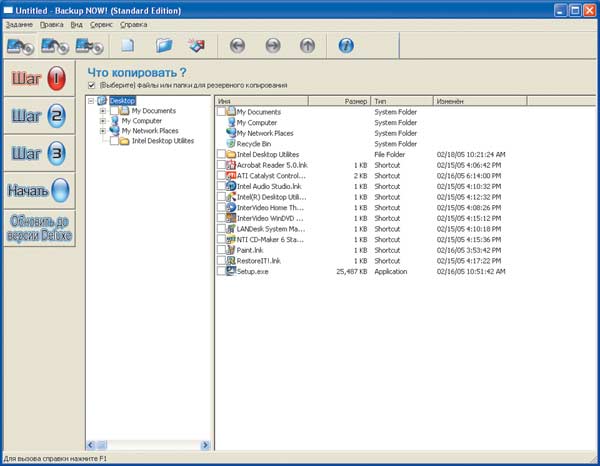Click My Computer icon in file list
Viewport: 600px width, 466px height.
tap(231, 122)
